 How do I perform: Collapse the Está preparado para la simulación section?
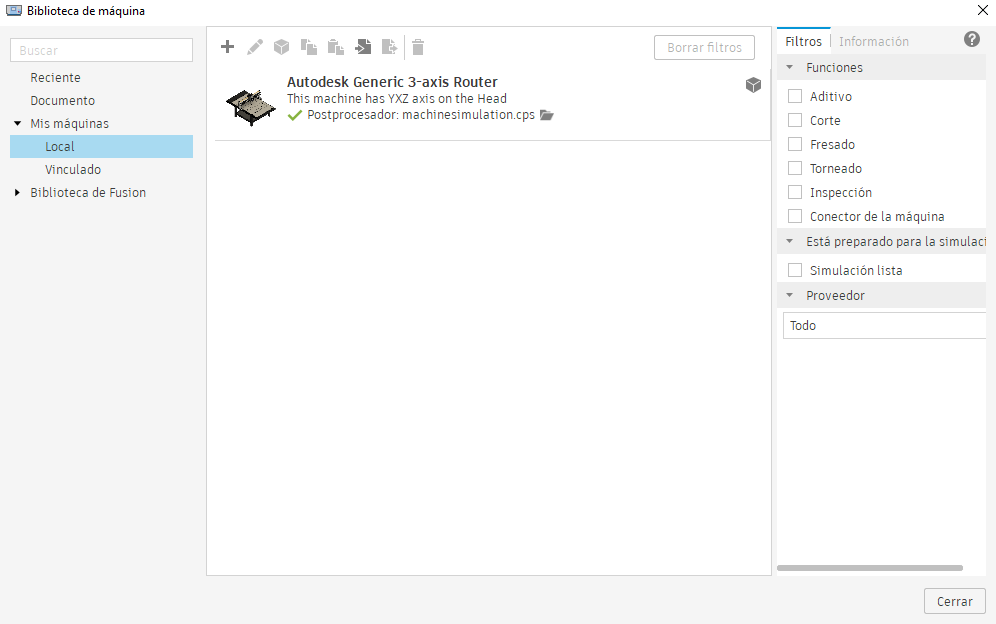[790, 241]
